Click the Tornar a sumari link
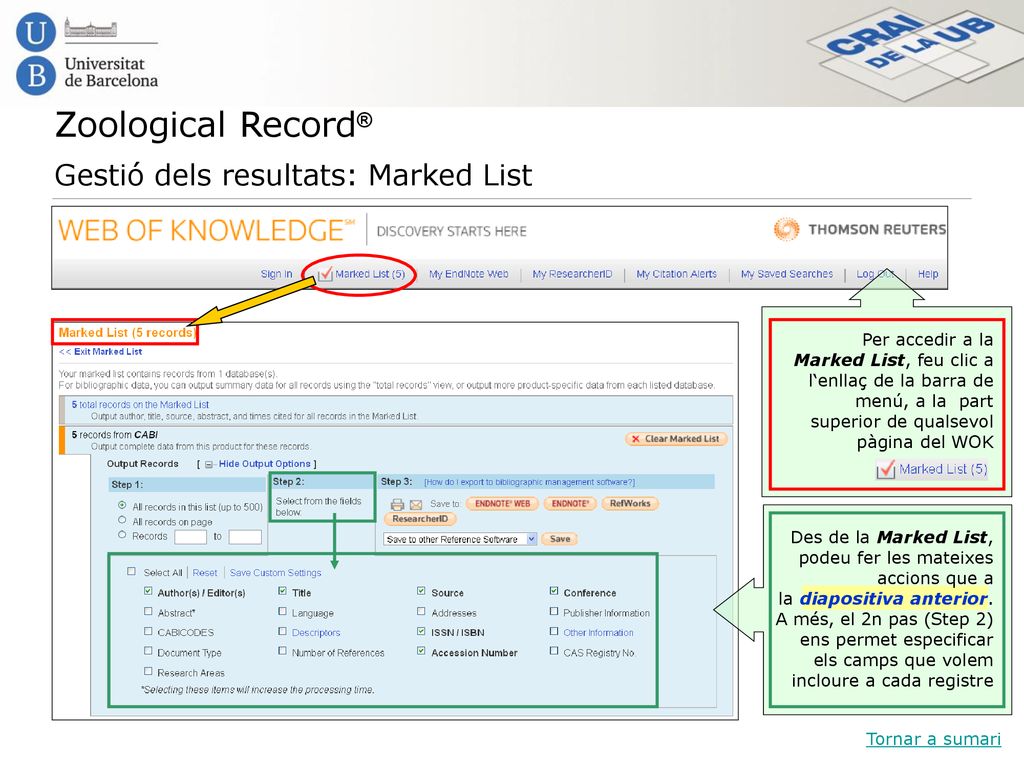This screenshot has height=768, width=1024. pos(933,739)
